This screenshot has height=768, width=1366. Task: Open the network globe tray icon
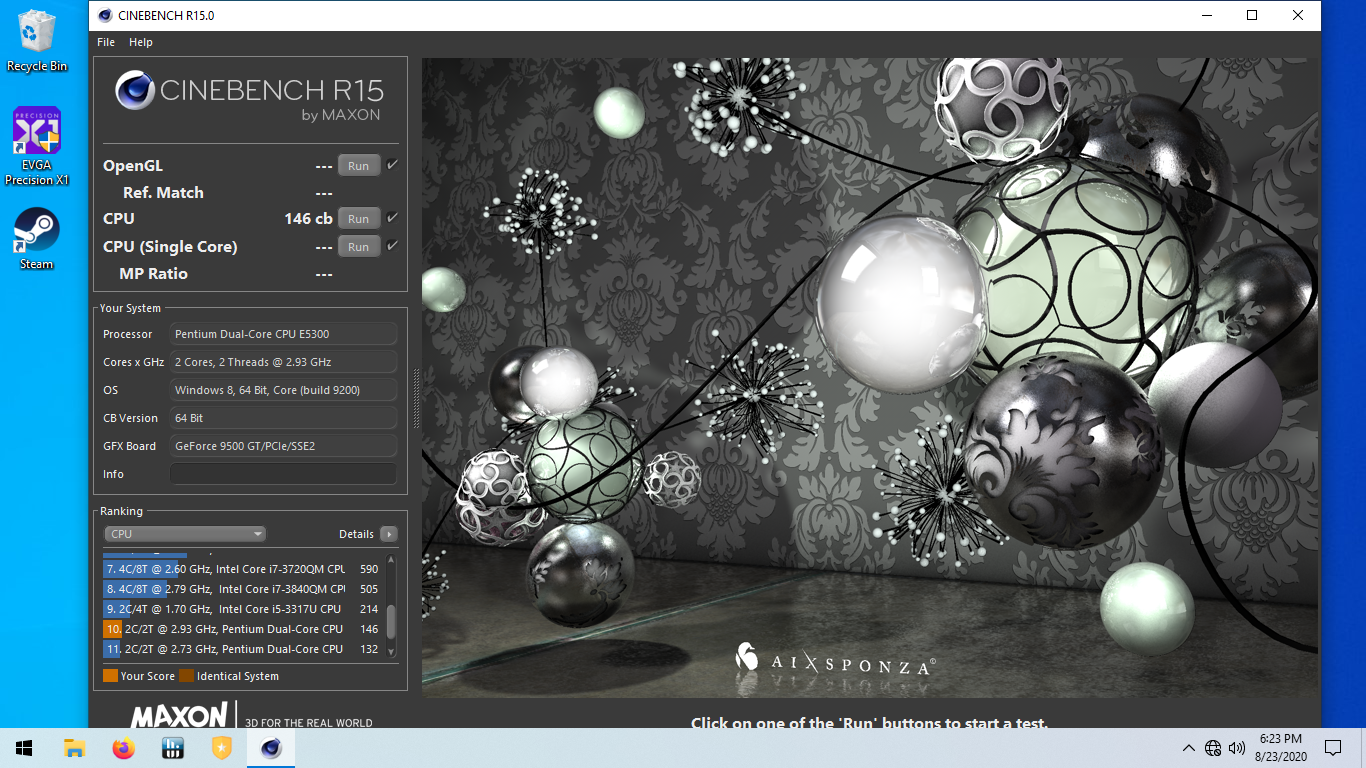coord(1213,748)
